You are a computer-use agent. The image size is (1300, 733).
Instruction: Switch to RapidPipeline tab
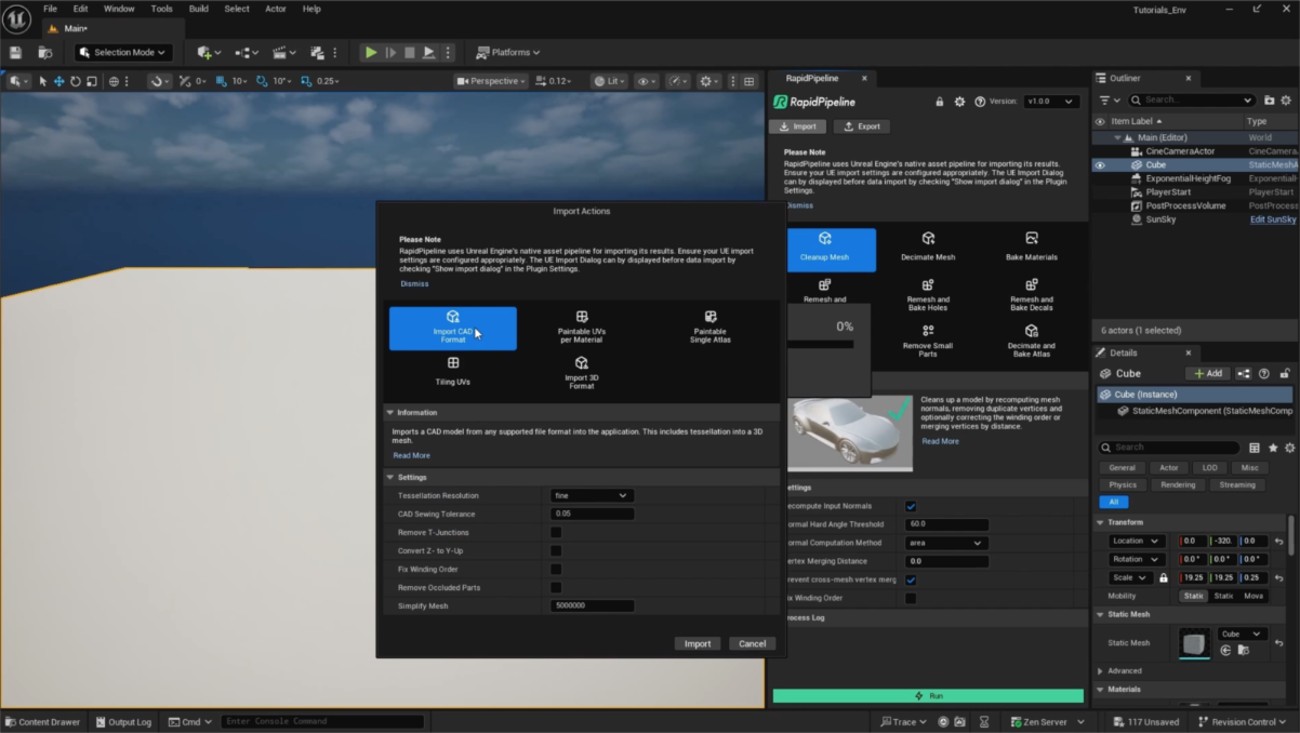[812, 78]
